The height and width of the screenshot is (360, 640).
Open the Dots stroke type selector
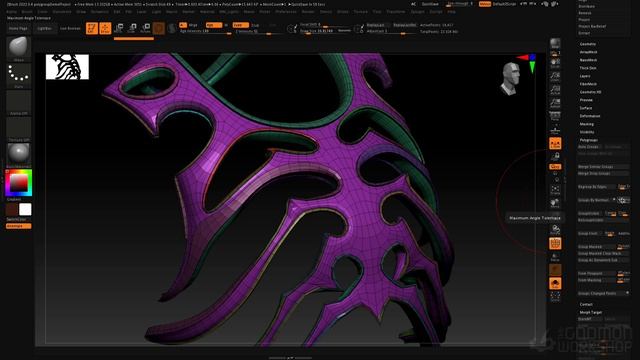click(18, 76)
